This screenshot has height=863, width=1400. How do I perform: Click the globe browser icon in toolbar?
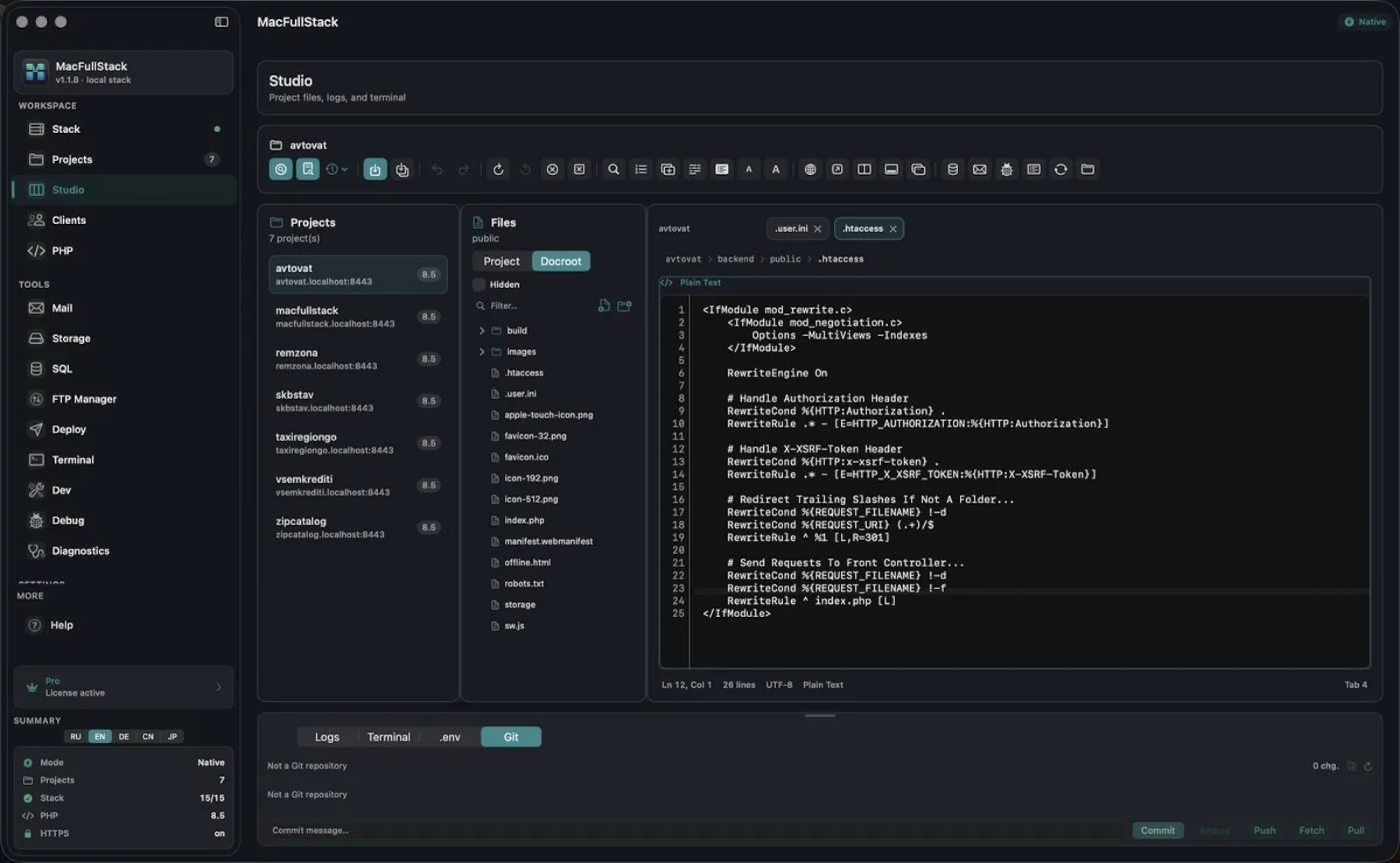[810, 170]
